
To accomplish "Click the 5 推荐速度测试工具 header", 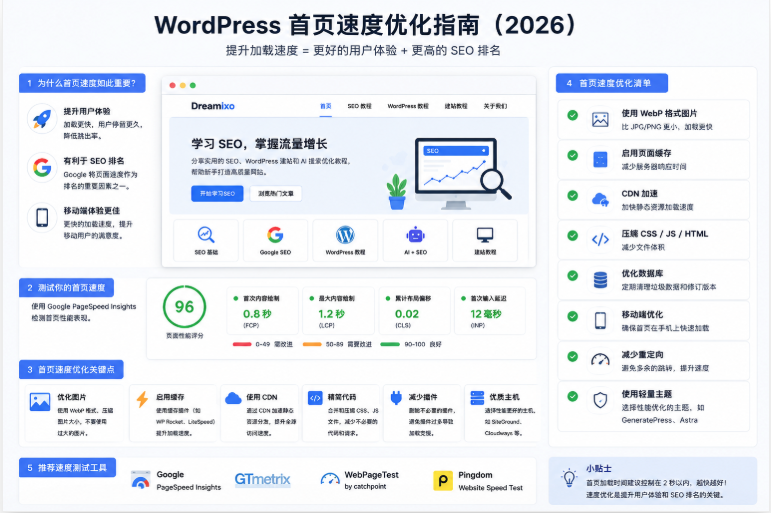I will [x=67, y=468].
